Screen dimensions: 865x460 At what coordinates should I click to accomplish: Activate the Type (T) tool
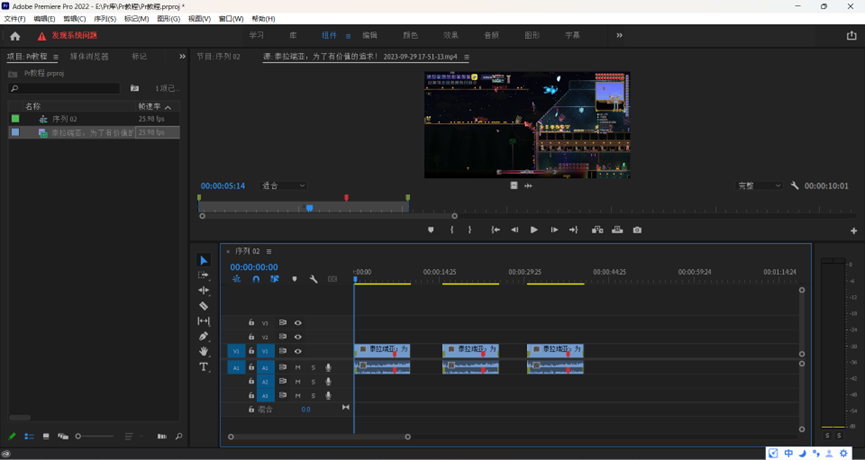204,367
